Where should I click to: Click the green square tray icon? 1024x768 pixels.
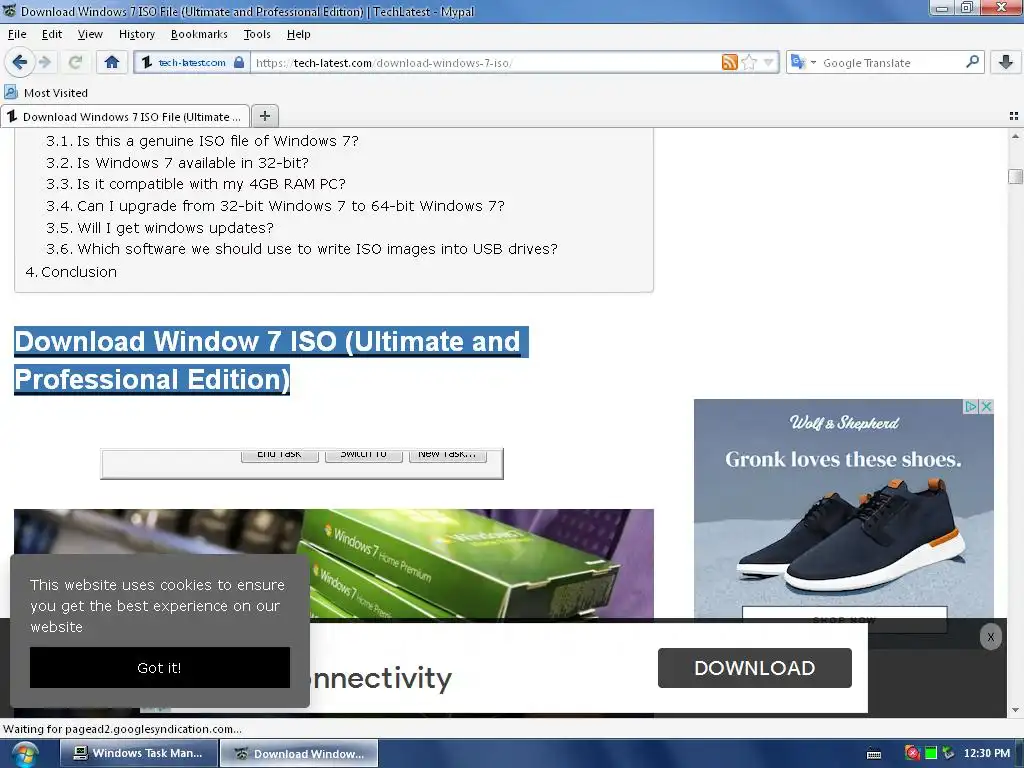tap(931, 753)
